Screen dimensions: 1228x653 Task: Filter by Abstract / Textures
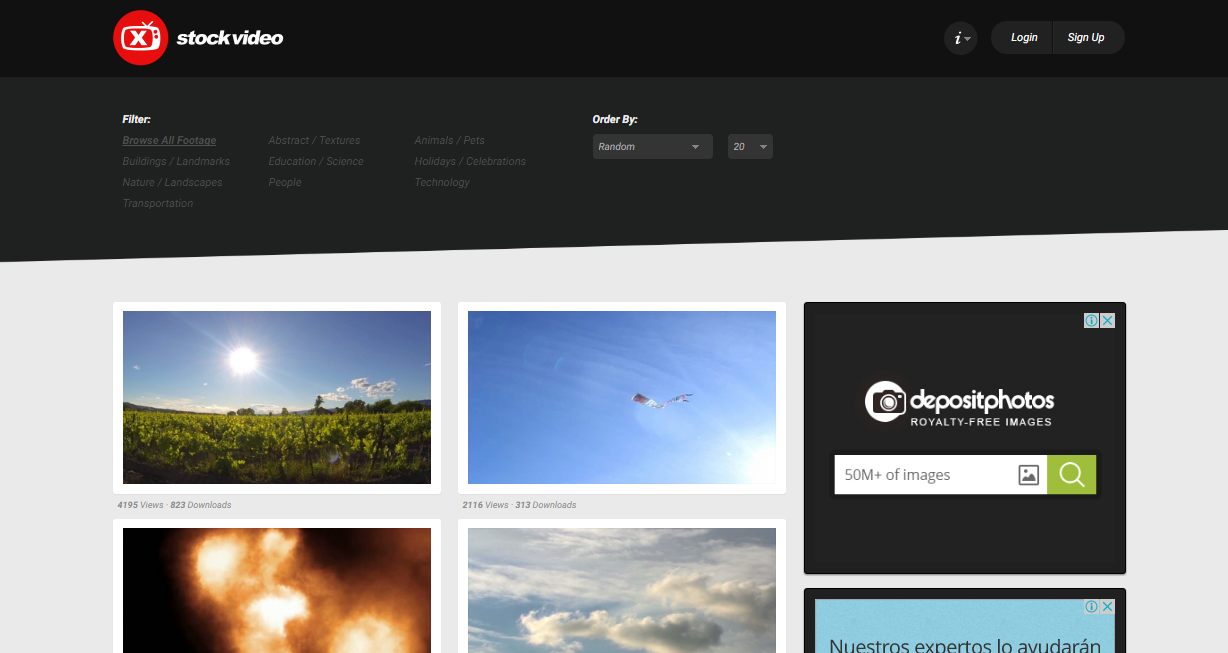tap(314, 141)
